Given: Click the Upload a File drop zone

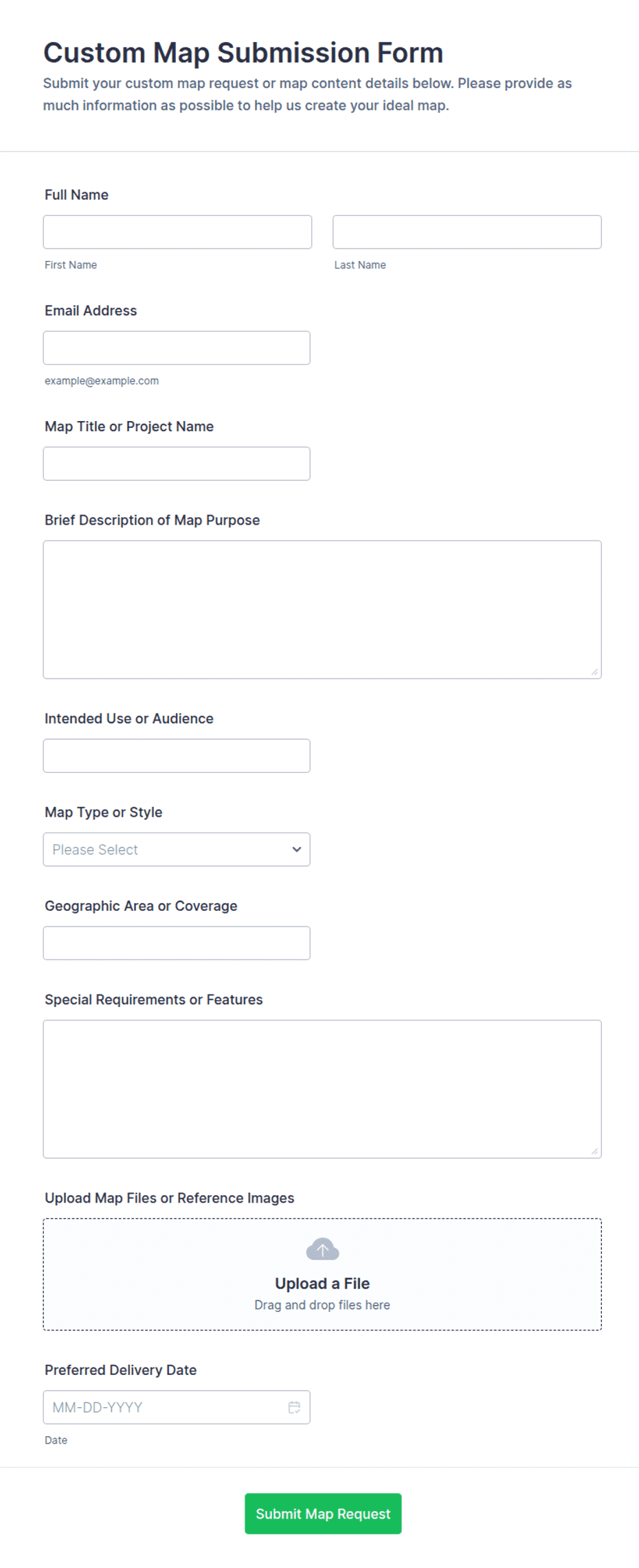Looking at the screenshot, I should [x=322, y=1275].
